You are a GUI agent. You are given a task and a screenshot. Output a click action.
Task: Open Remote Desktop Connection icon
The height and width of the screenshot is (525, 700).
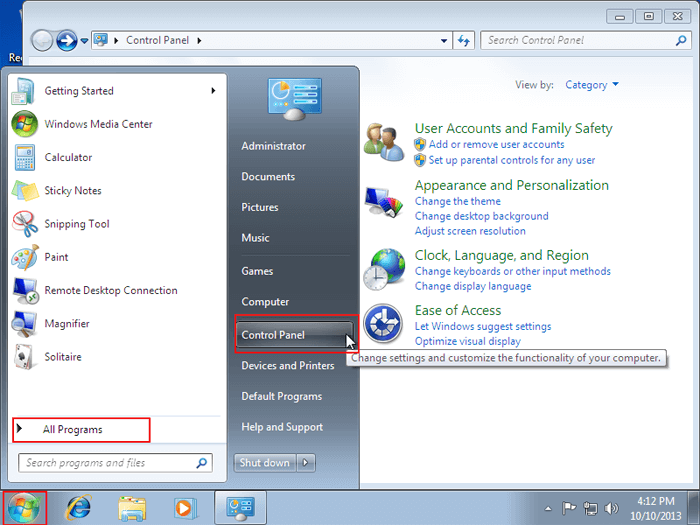click(x=25, y=291)
